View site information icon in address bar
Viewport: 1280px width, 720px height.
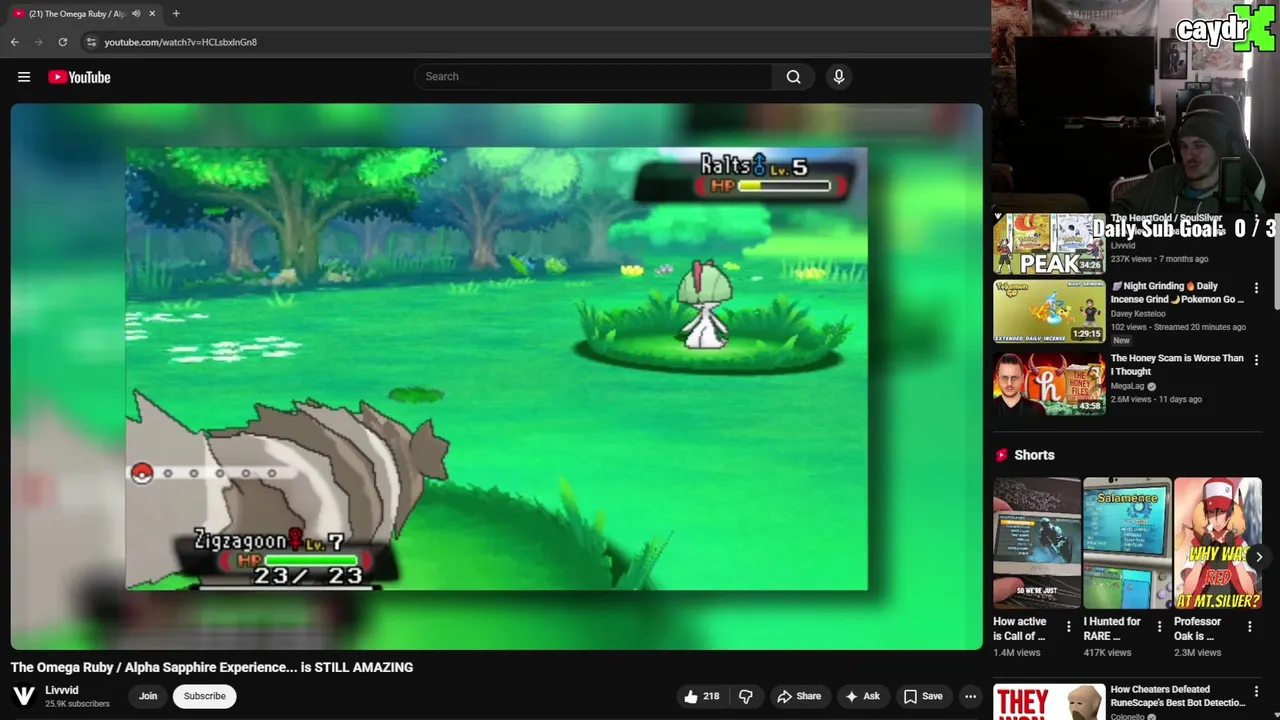coord(91,42)
